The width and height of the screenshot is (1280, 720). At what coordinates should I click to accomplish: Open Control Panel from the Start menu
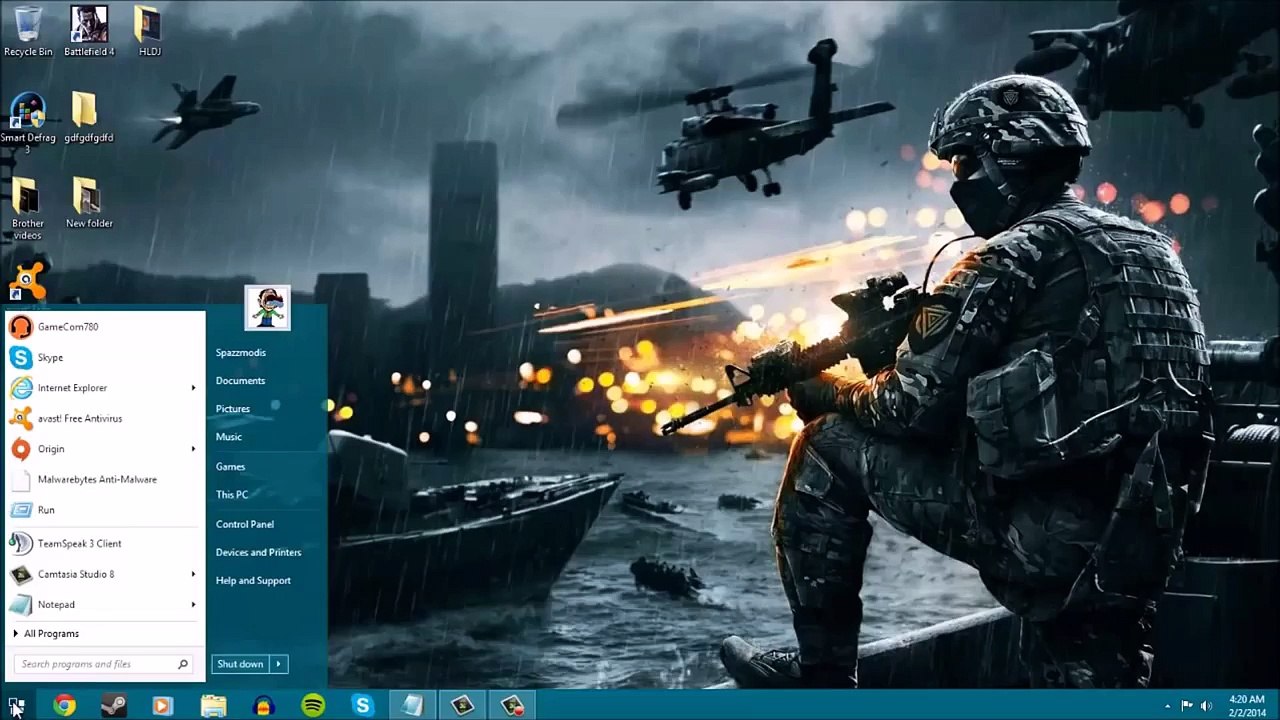pyautogui.click(x=245, y=524)
